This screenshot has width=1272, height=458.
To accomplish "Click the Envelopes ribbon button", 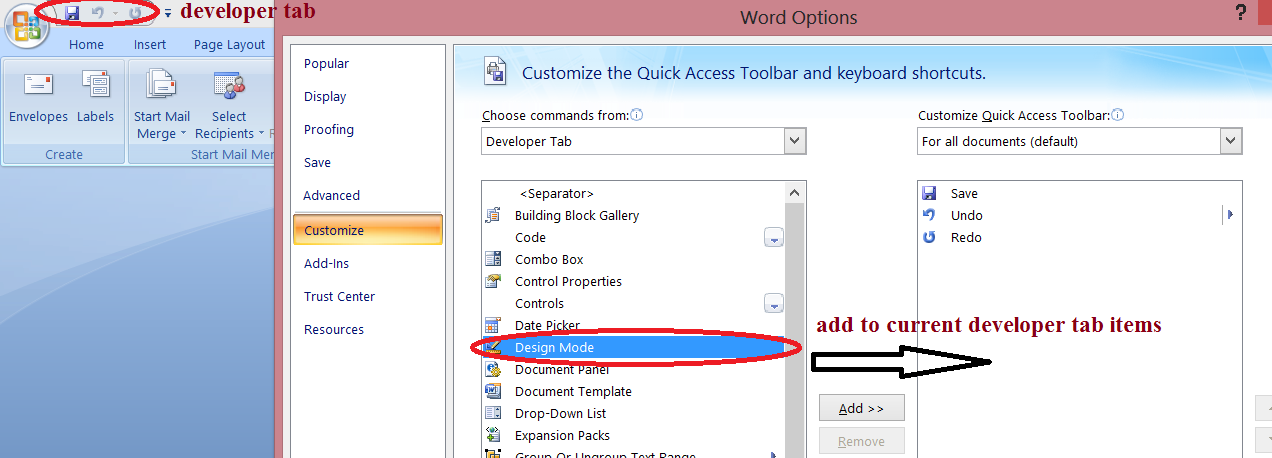I will click(x=38, y=98).
